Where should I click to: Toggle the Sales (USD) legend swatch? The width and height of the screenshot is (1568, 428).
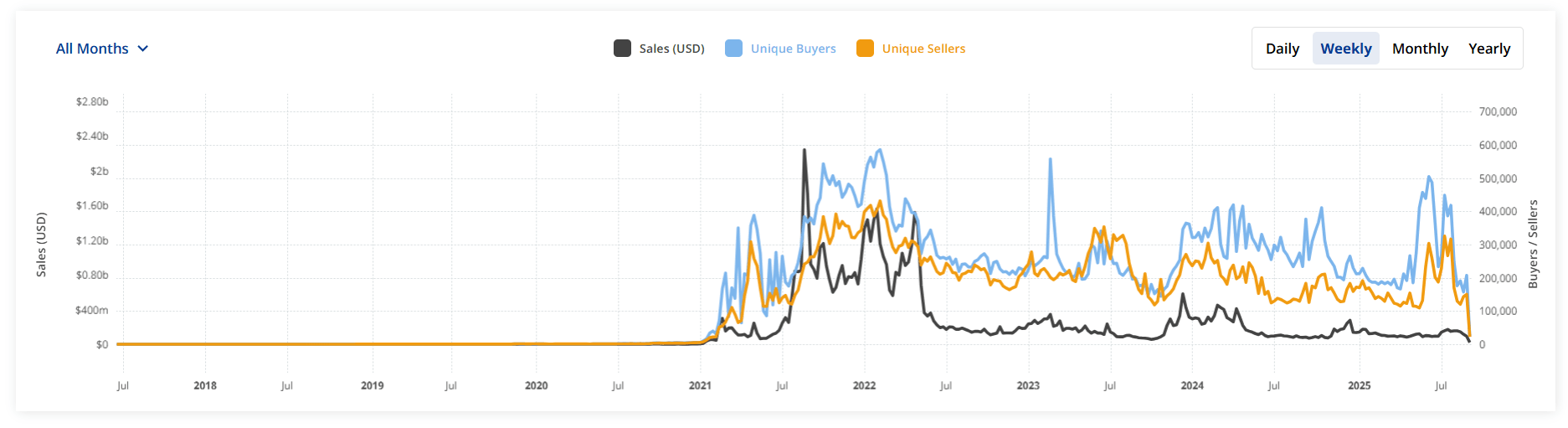622,49
